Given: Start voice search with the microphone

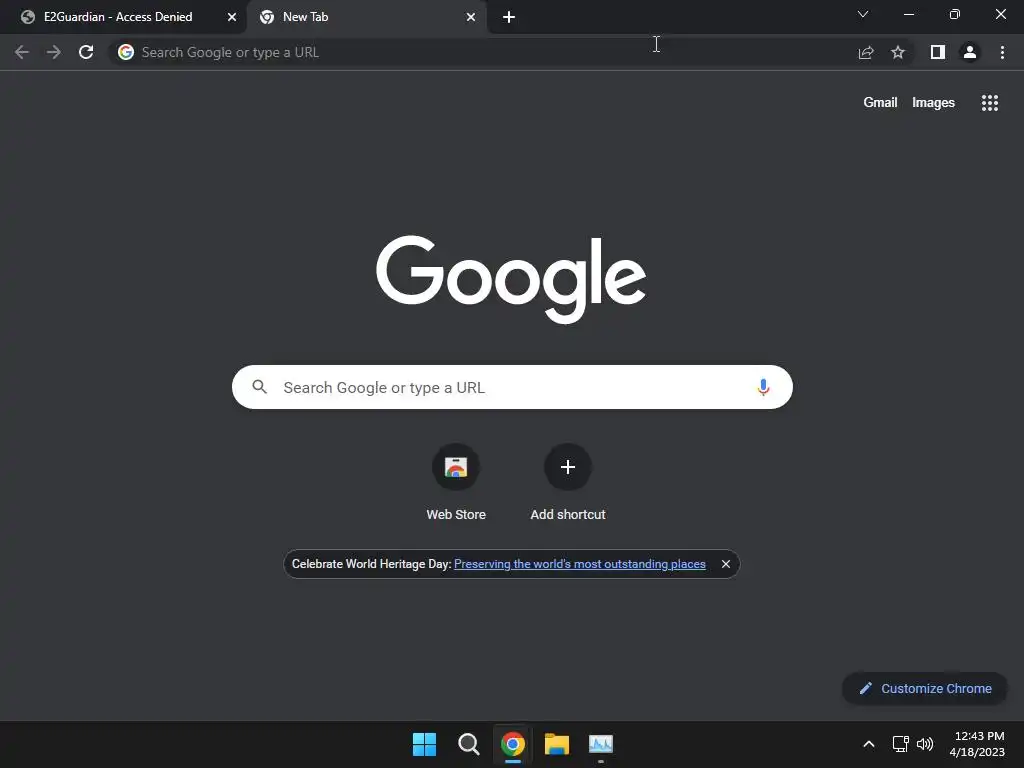Looking at the screenshot, I should tap(763, 387).
